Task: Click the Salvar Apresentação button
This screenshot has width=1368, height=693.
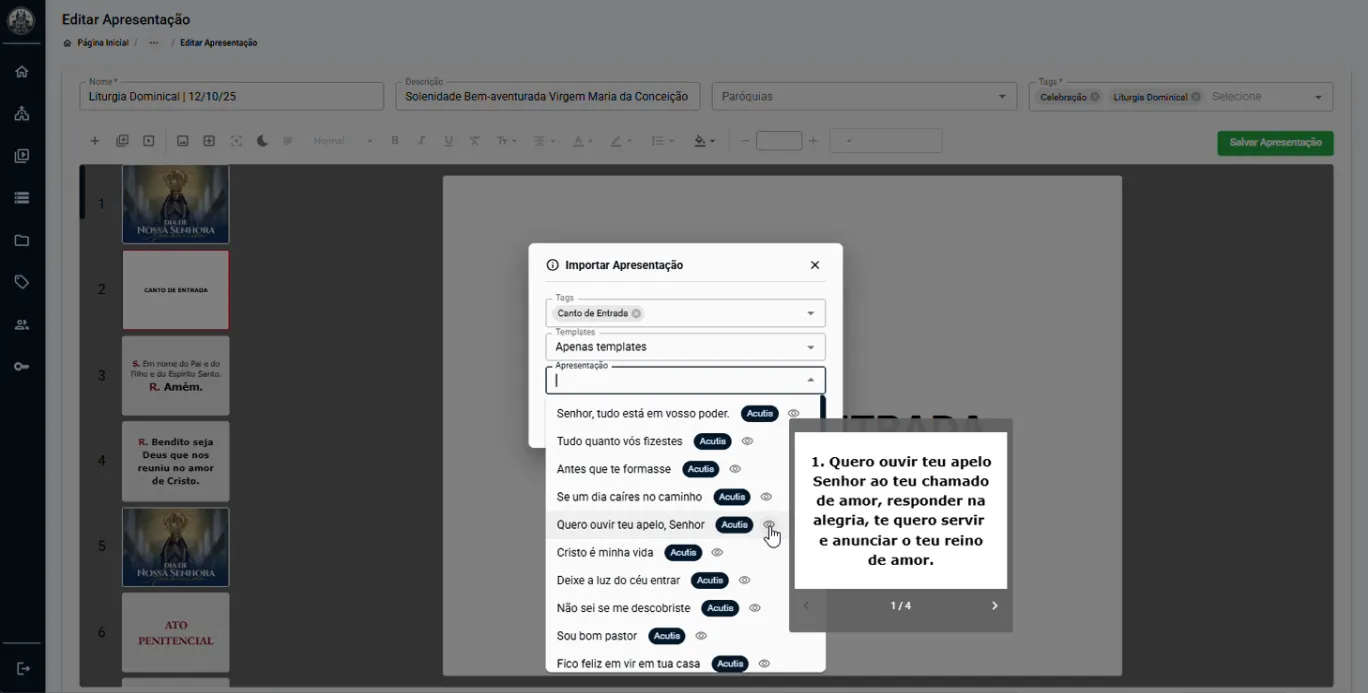Action: [1275, 143]
